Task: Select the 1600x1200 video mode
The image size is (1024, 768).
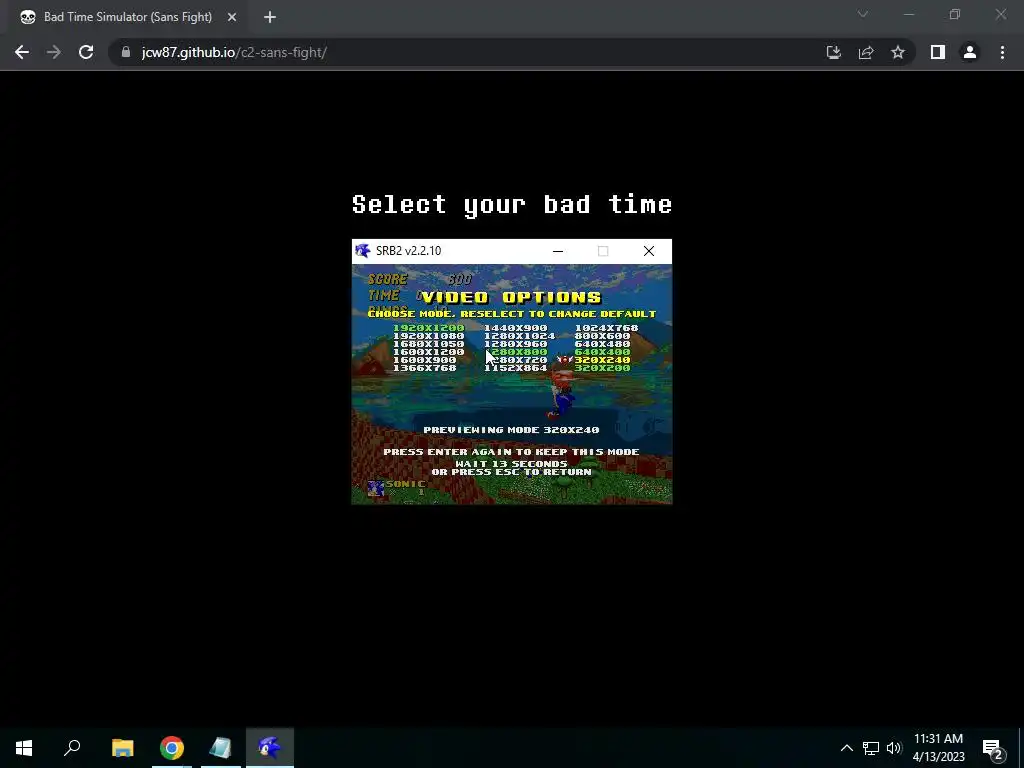Action: coord(428,352)
